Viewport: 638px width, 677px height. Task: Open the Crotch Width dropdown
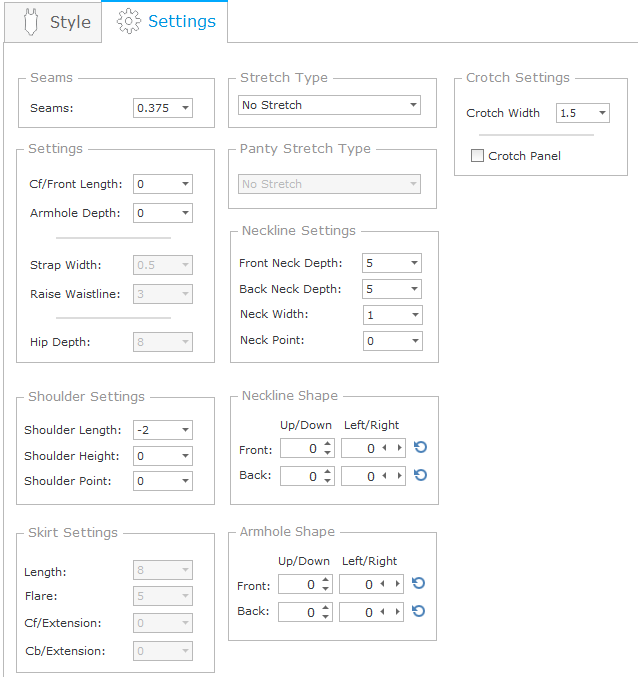[x=601, y=114]
